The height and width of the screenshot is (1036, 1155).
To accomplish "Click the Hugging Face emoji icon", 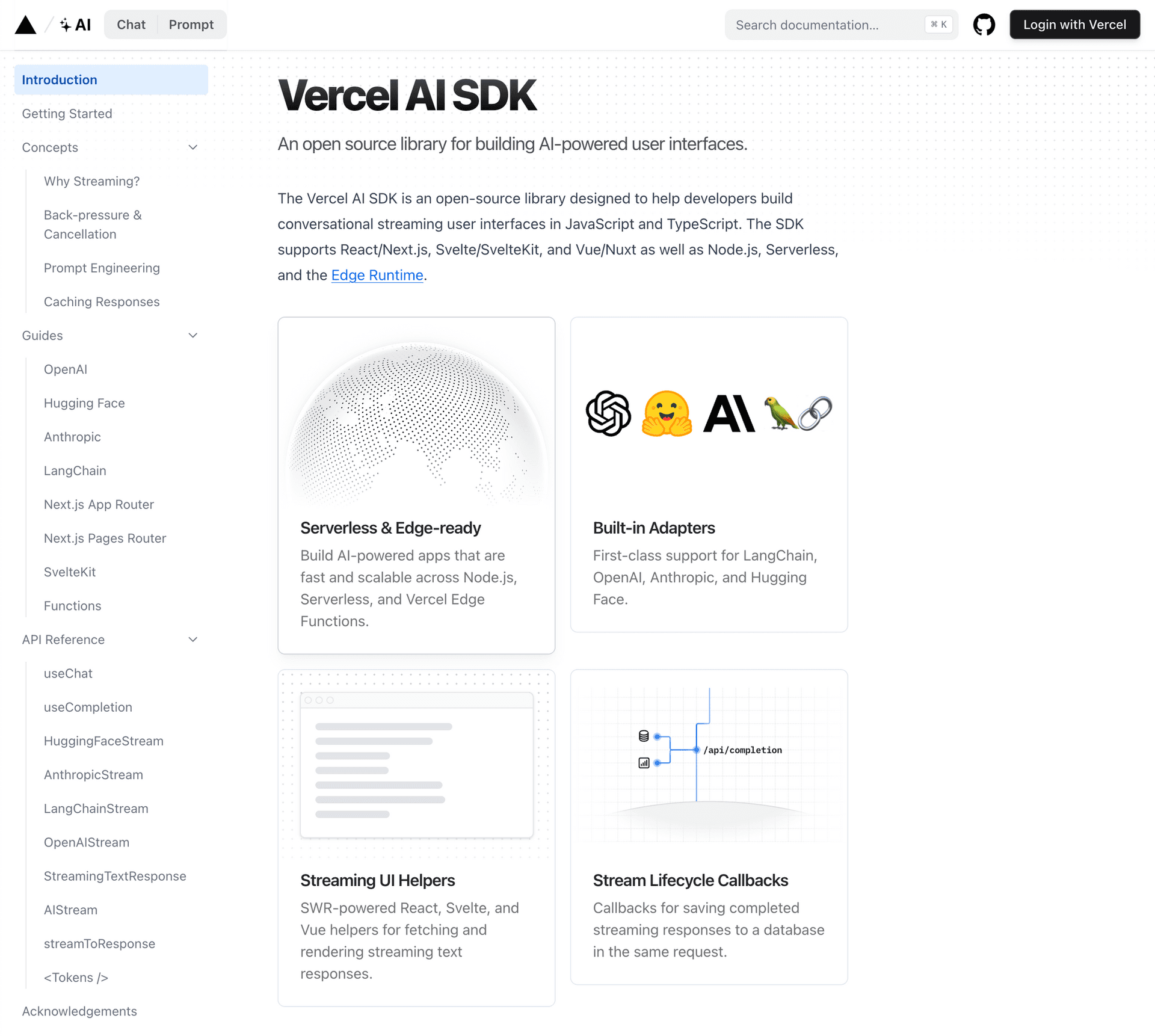I will point(667,413).
